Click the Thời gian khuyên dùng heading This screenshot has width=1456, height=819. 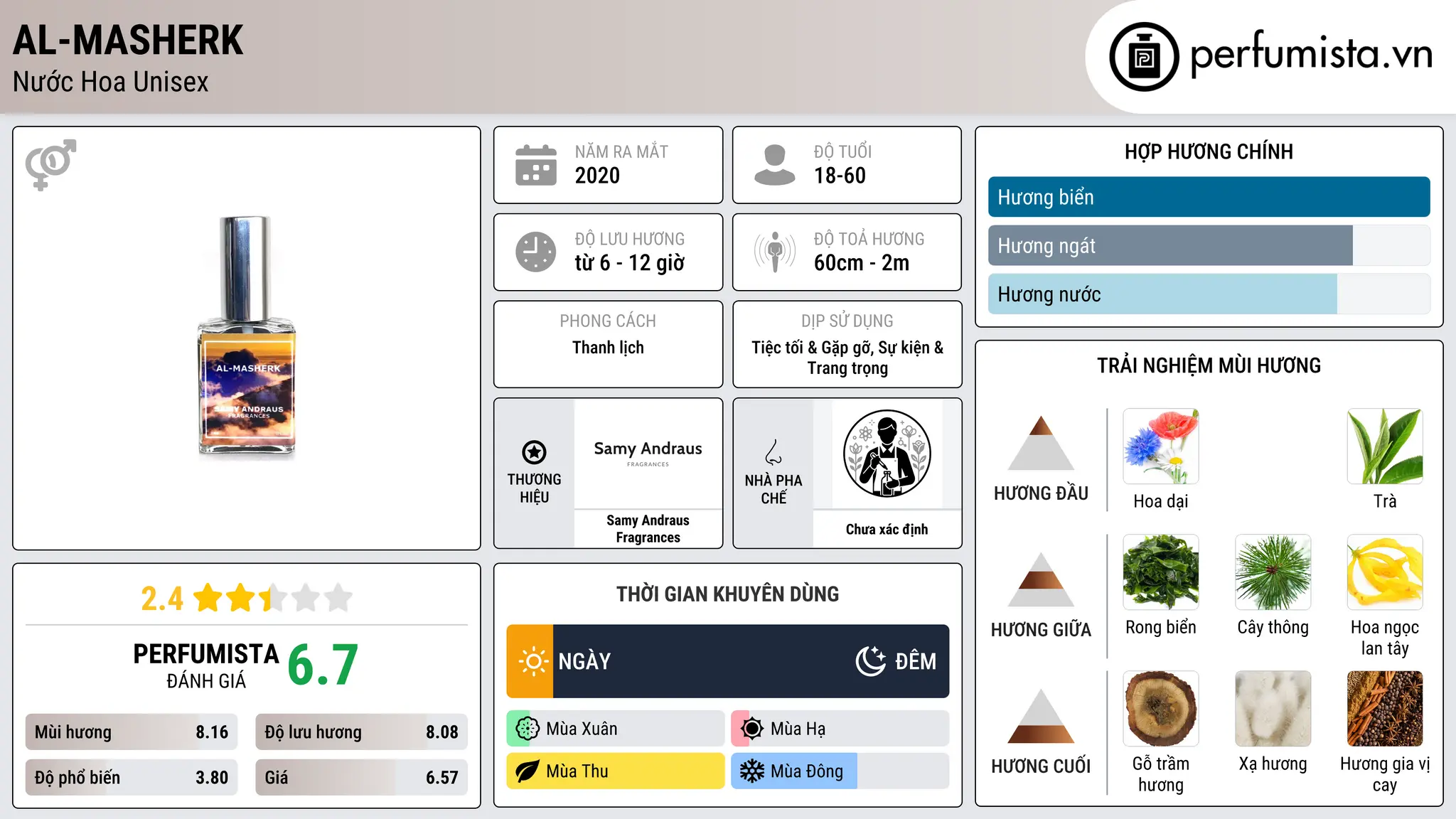pyautogui.click(x=727, y=594)
